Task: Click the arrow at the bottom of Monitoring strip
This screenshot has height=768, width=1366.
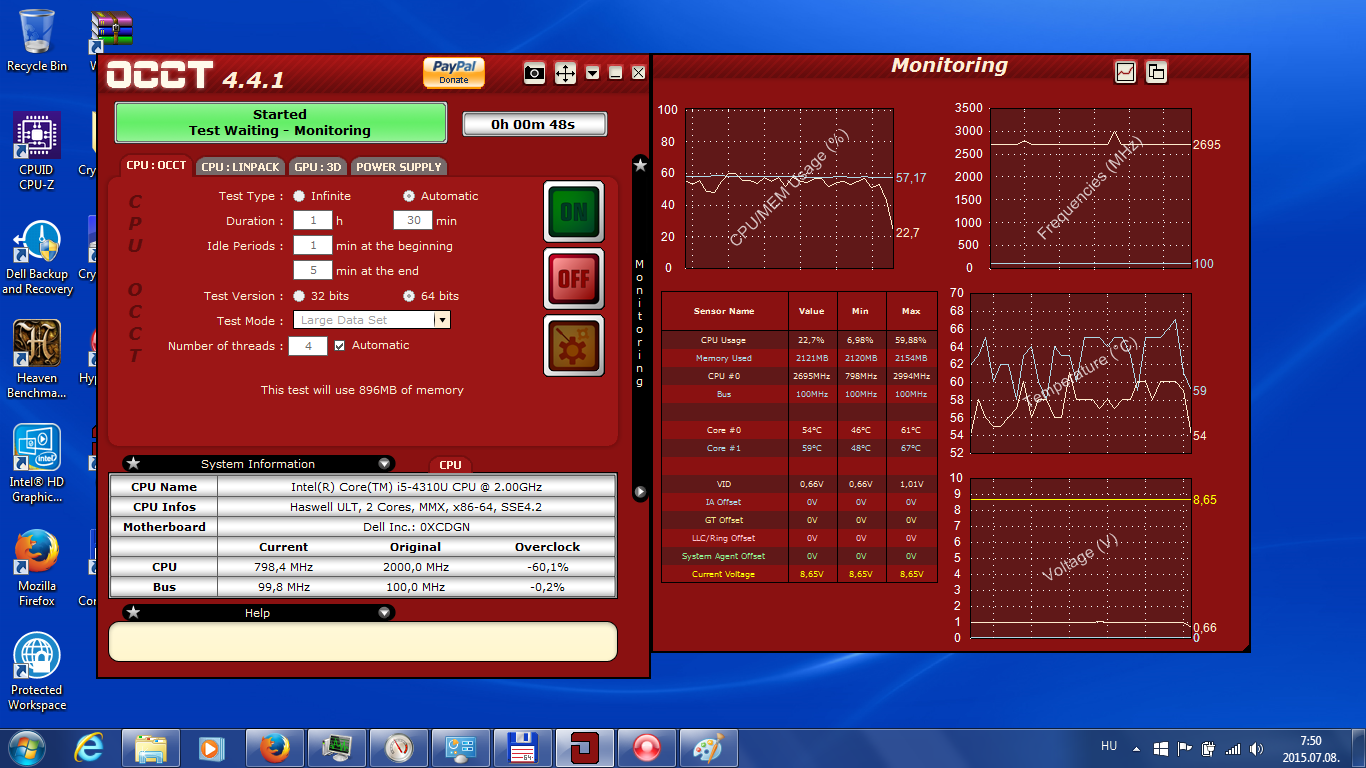Action: [x=640, y=492]
